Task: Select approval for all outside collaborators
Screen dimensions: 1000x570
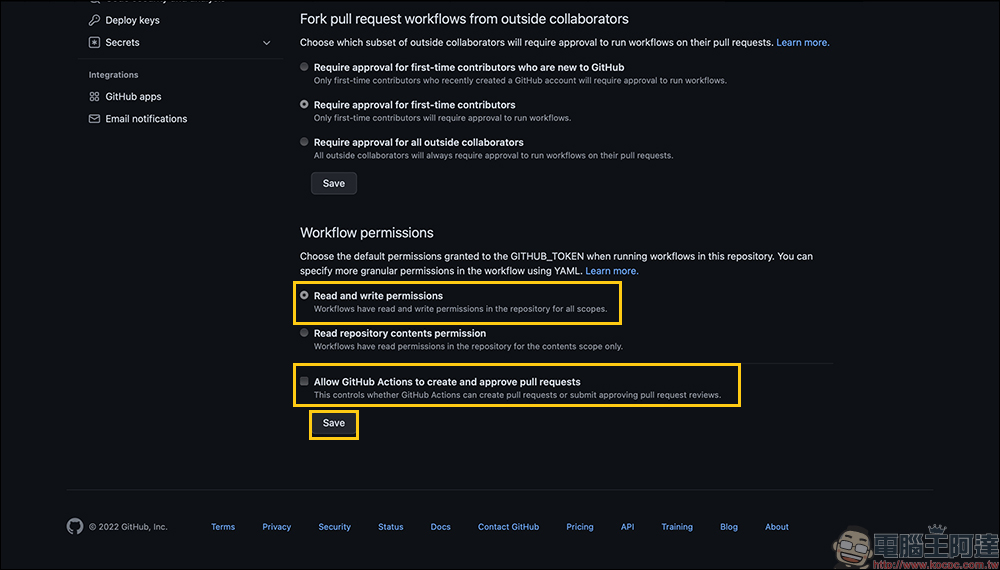Action: 304,142
